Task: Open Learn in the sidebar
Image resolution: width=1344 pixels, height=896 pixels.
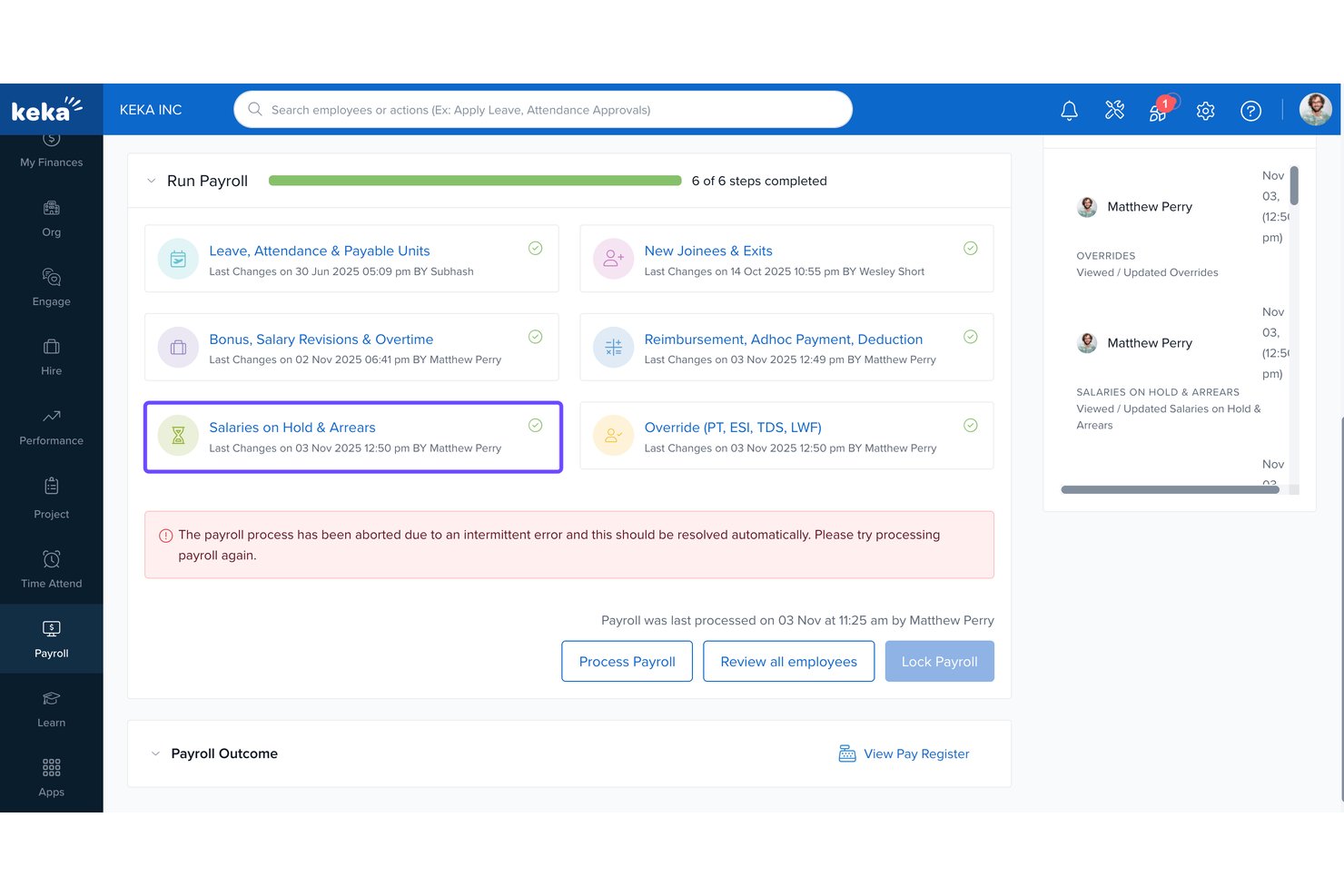Action: pyautogui.click(x=52, y=709)
